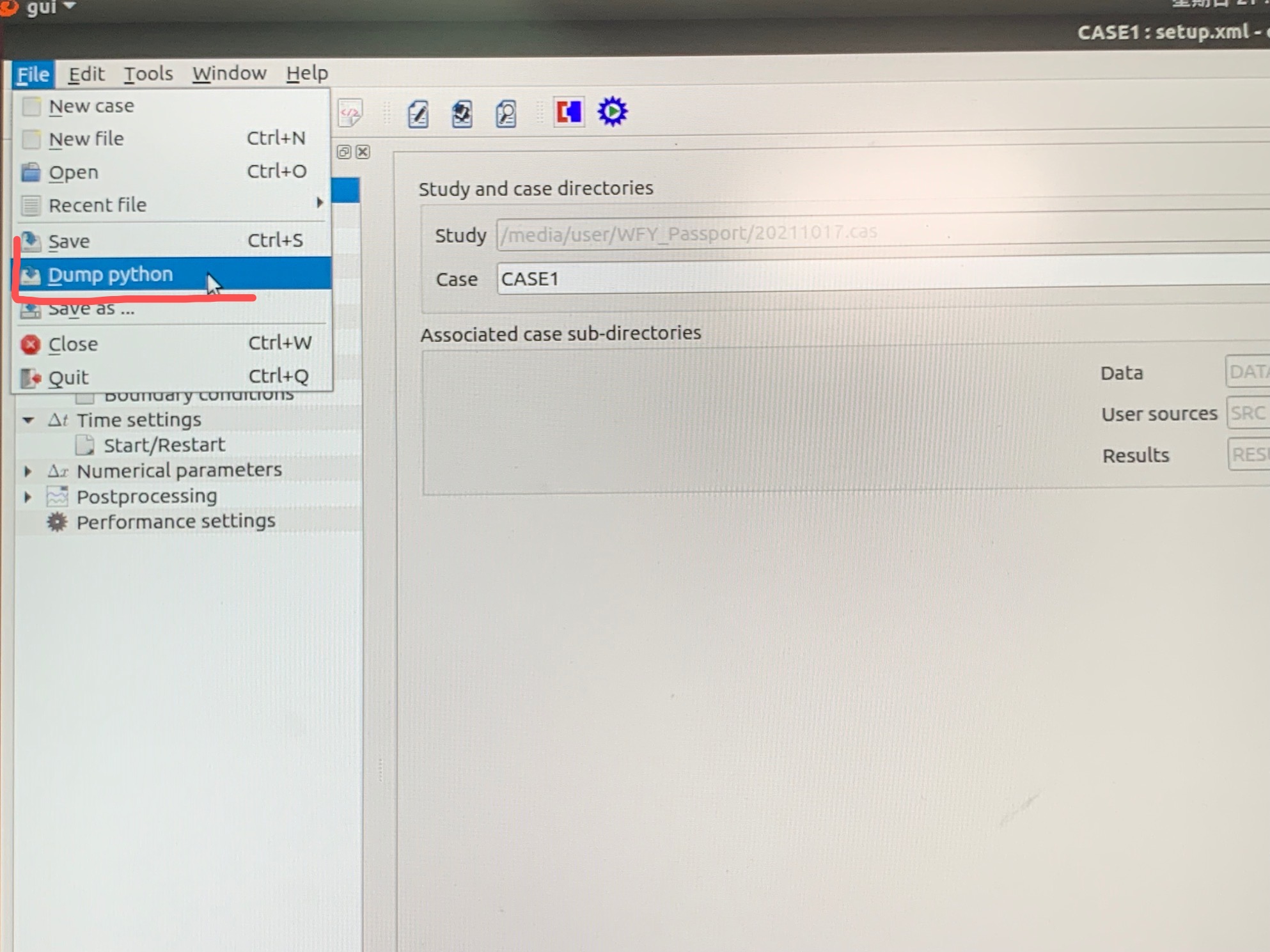Open the gui application menu in top bar
The height and width of the screenshot is (952, 1270).
tap(50, 8)
